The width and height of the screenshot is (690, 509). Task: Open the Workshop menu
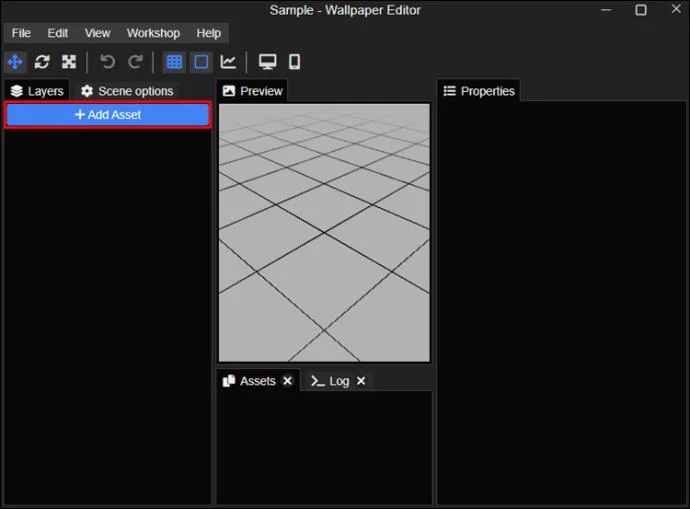(153, 33)
